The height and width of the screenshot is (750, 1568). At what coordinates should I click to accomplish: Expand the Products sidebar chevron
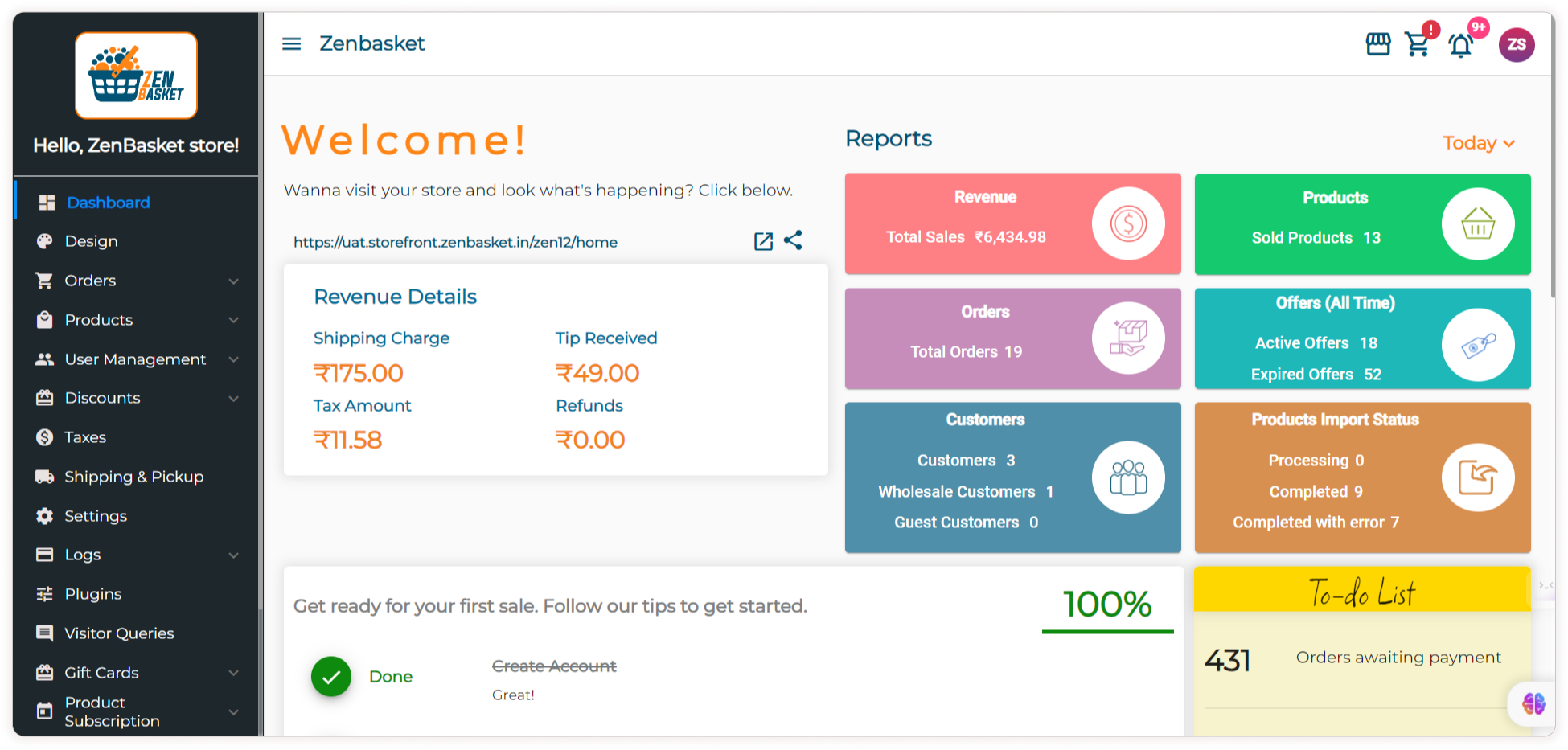pyautogui.click(x=234, y=320)
